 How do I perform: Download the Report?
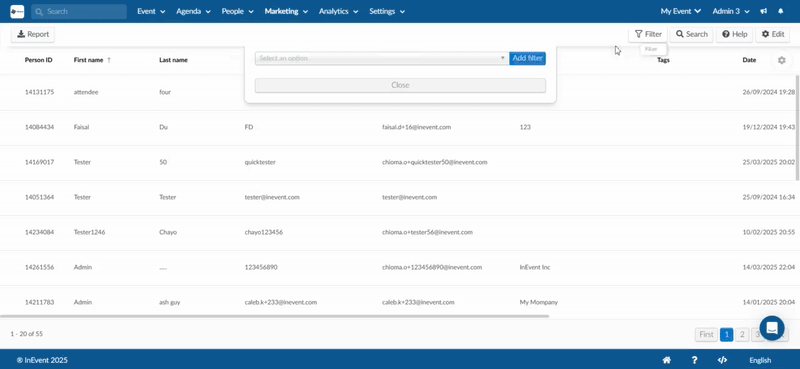(33, 34)
